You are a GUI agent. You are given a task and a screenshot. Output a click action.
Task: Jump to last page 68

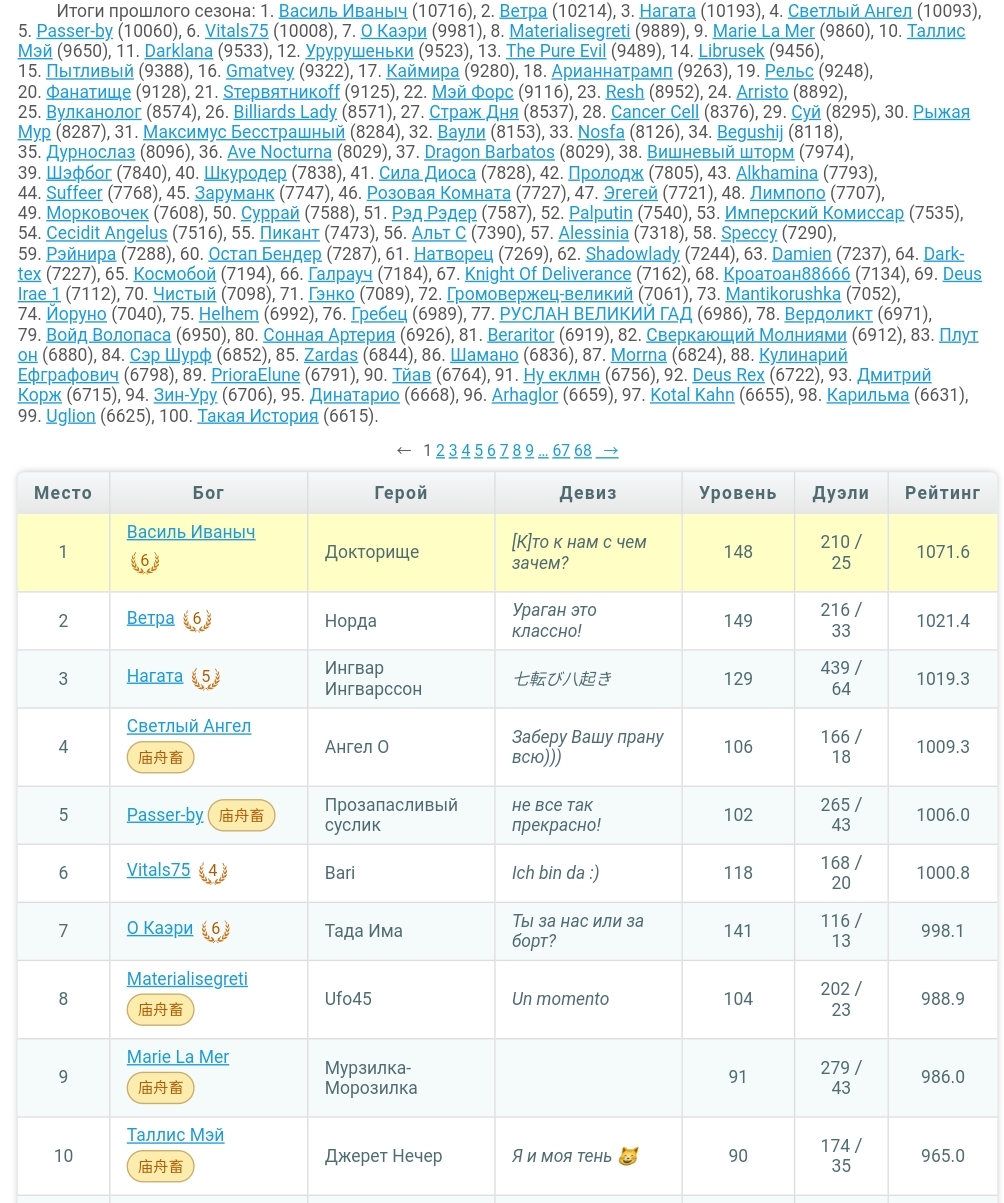click(x=583, y=451)
